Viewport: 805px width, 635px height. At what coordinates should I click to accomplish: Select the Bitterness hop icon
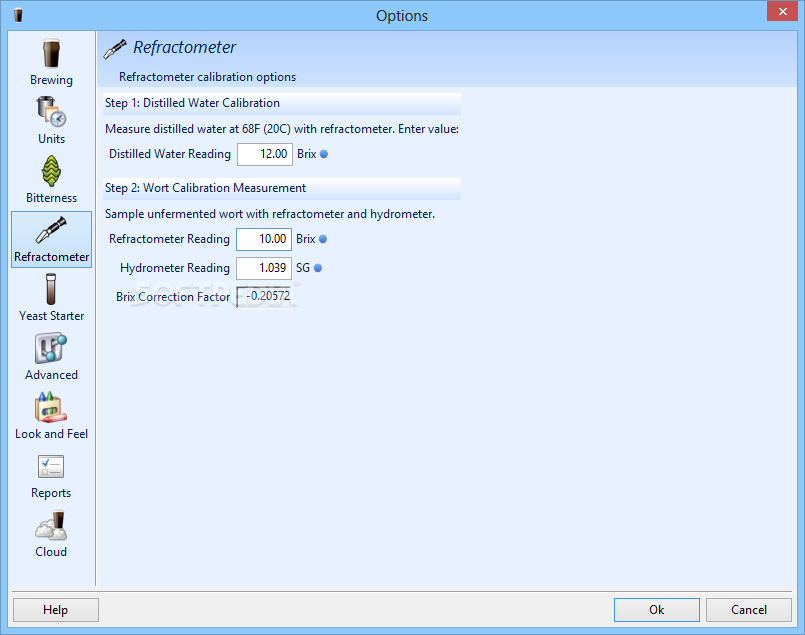pyautogui.click(x=51, y=171)
